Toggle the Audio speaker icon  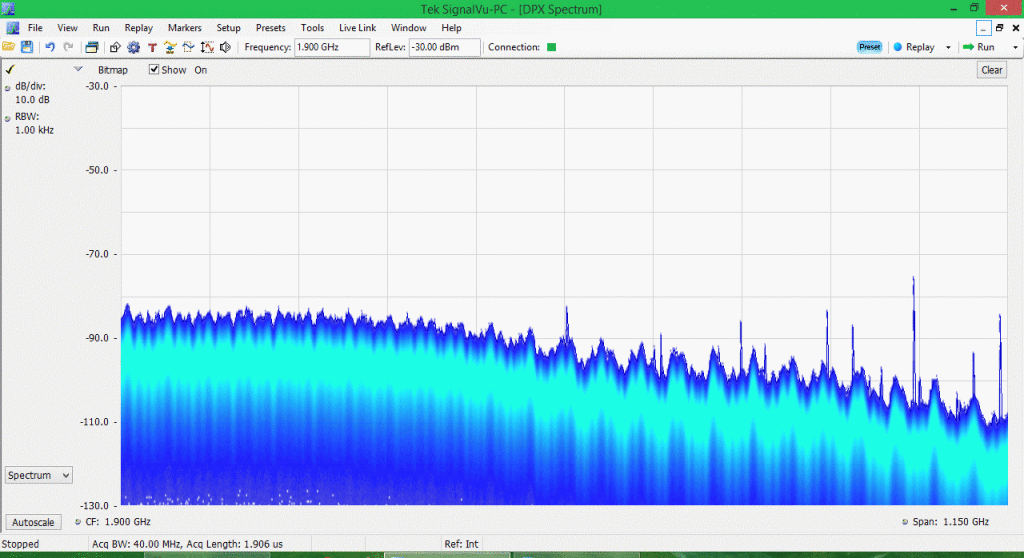[225, 47]
